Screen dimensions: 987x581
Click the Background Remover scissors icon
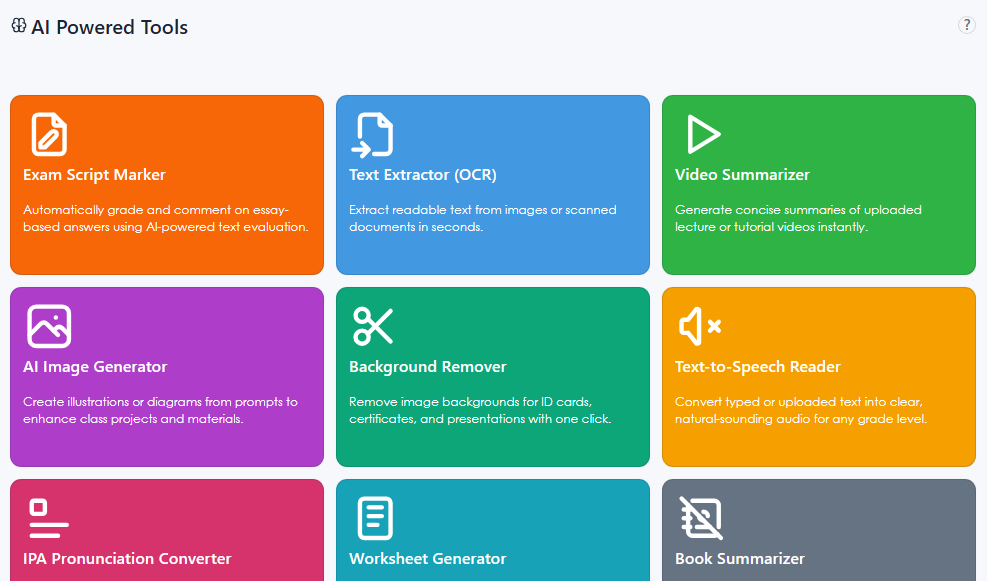373,326
